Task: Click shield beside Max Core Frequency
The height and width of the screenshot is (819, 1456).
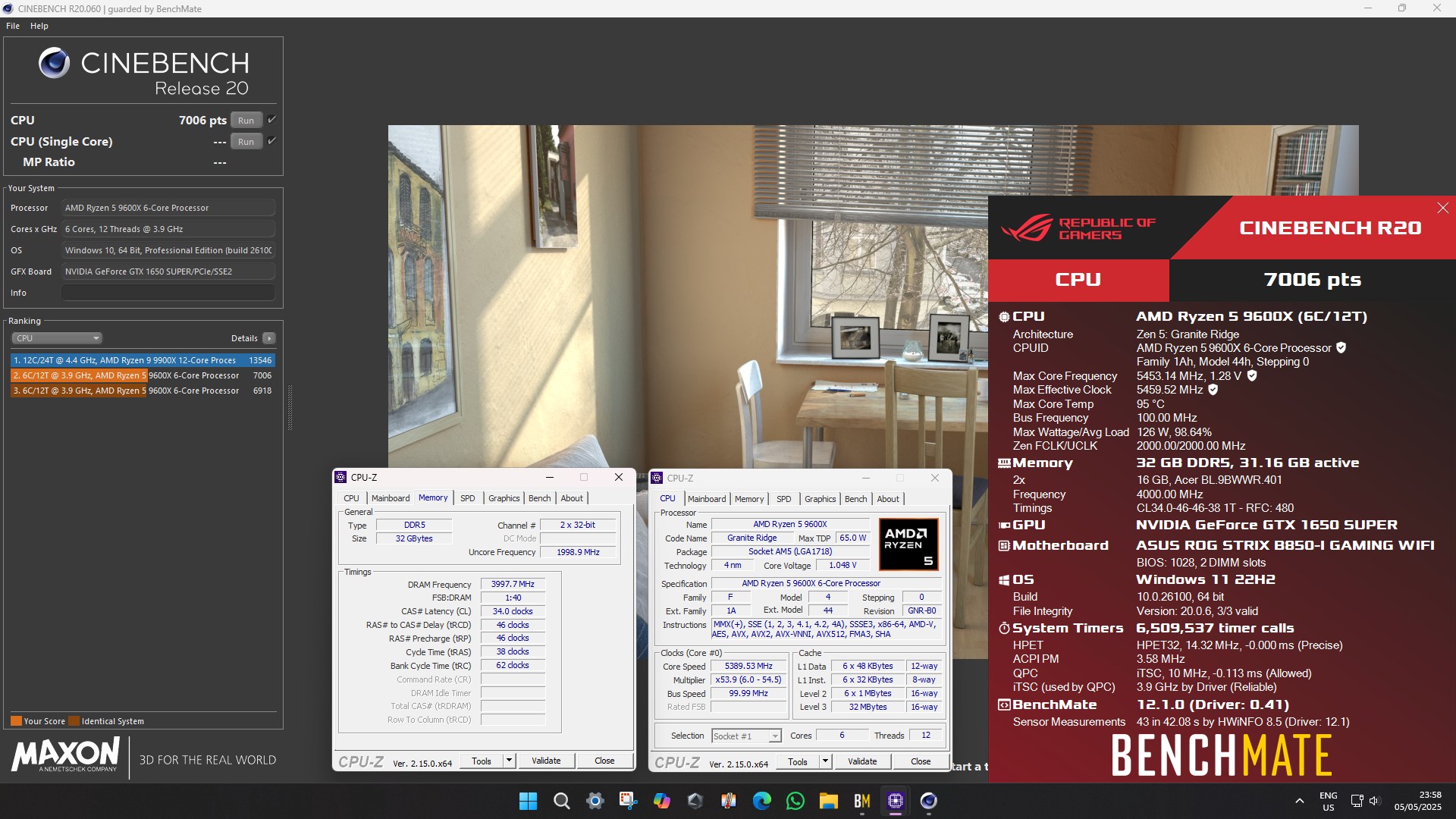Action: click(1252, 375)
